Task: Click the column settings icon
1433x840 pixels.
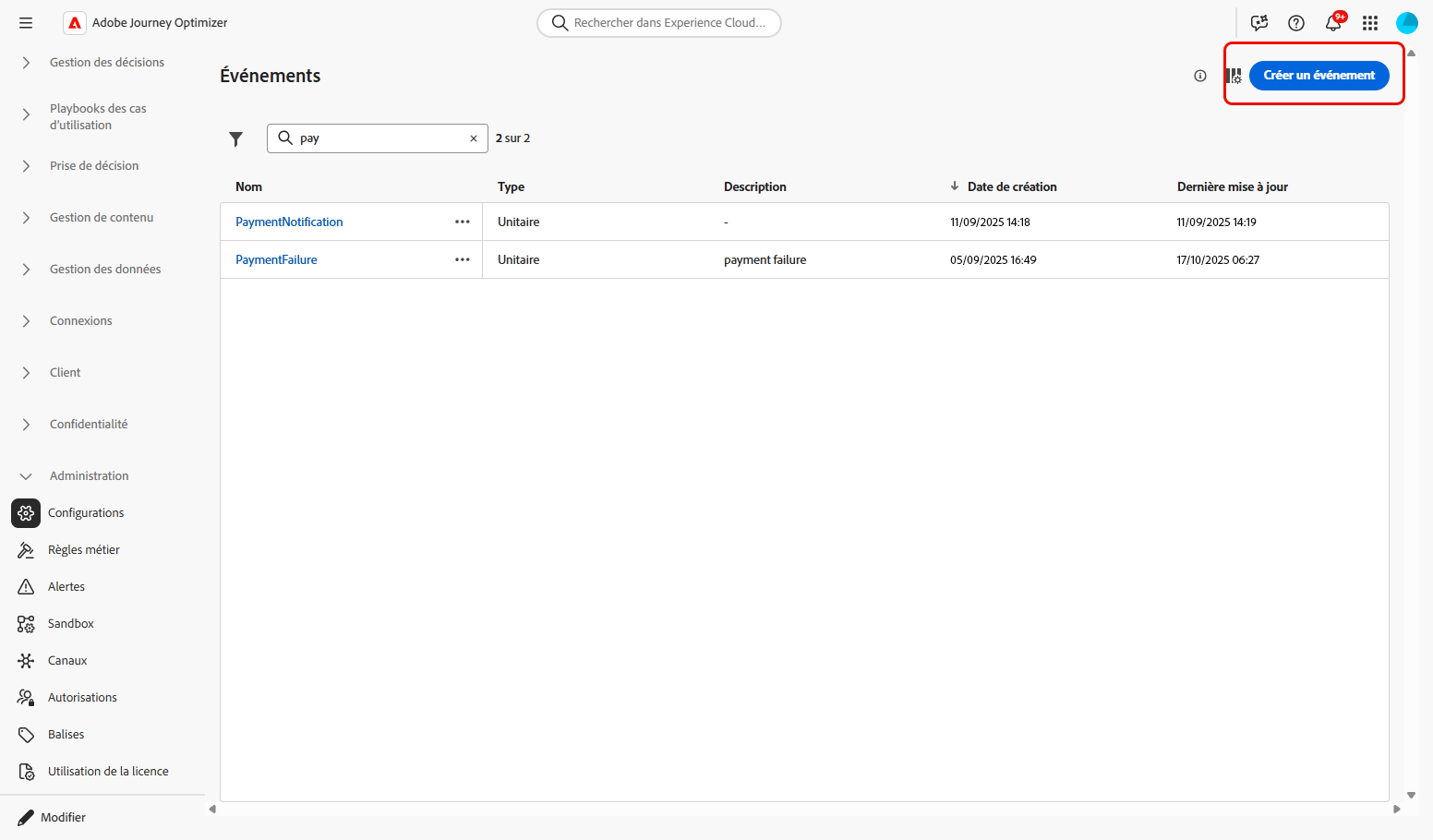Action: tap(1234, 76)
